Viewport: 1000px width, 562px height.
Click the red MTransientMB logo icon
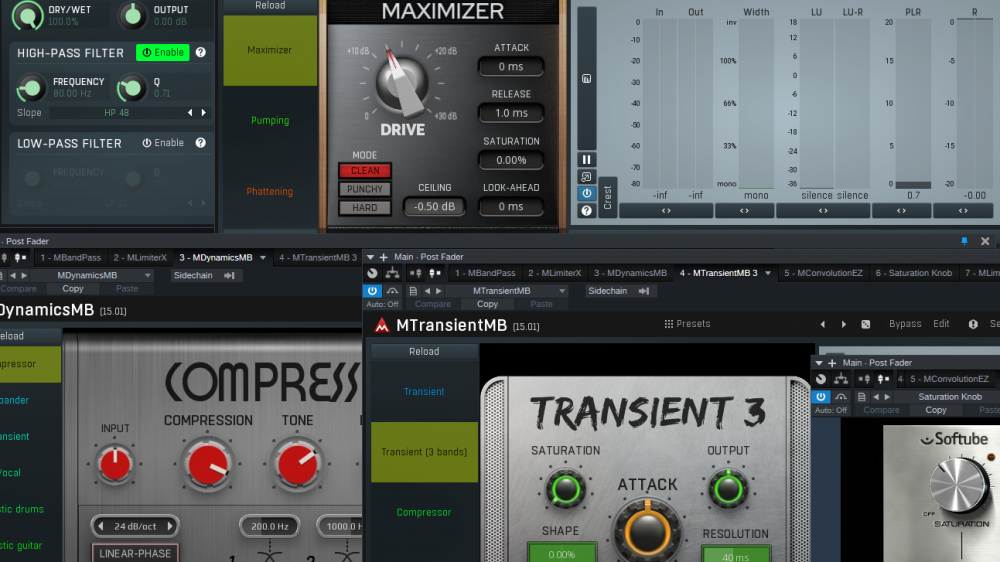pos(382,325)
